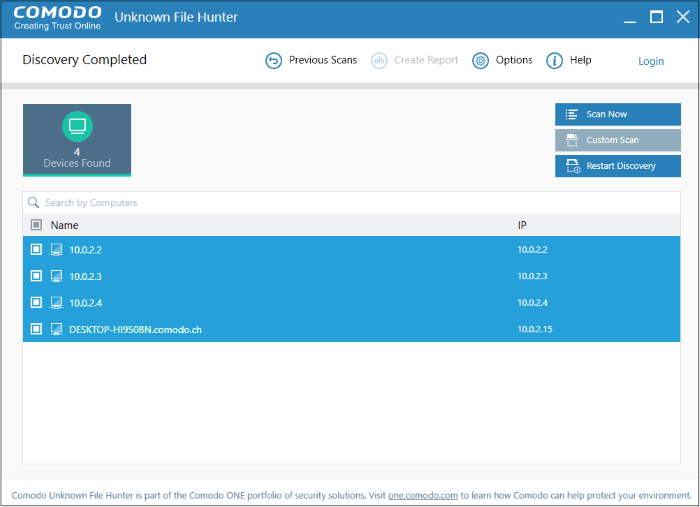Click computer icon beside DESKTOP-HI950BN.comodo.ch
700x507 pixels.
click(56, 329)
